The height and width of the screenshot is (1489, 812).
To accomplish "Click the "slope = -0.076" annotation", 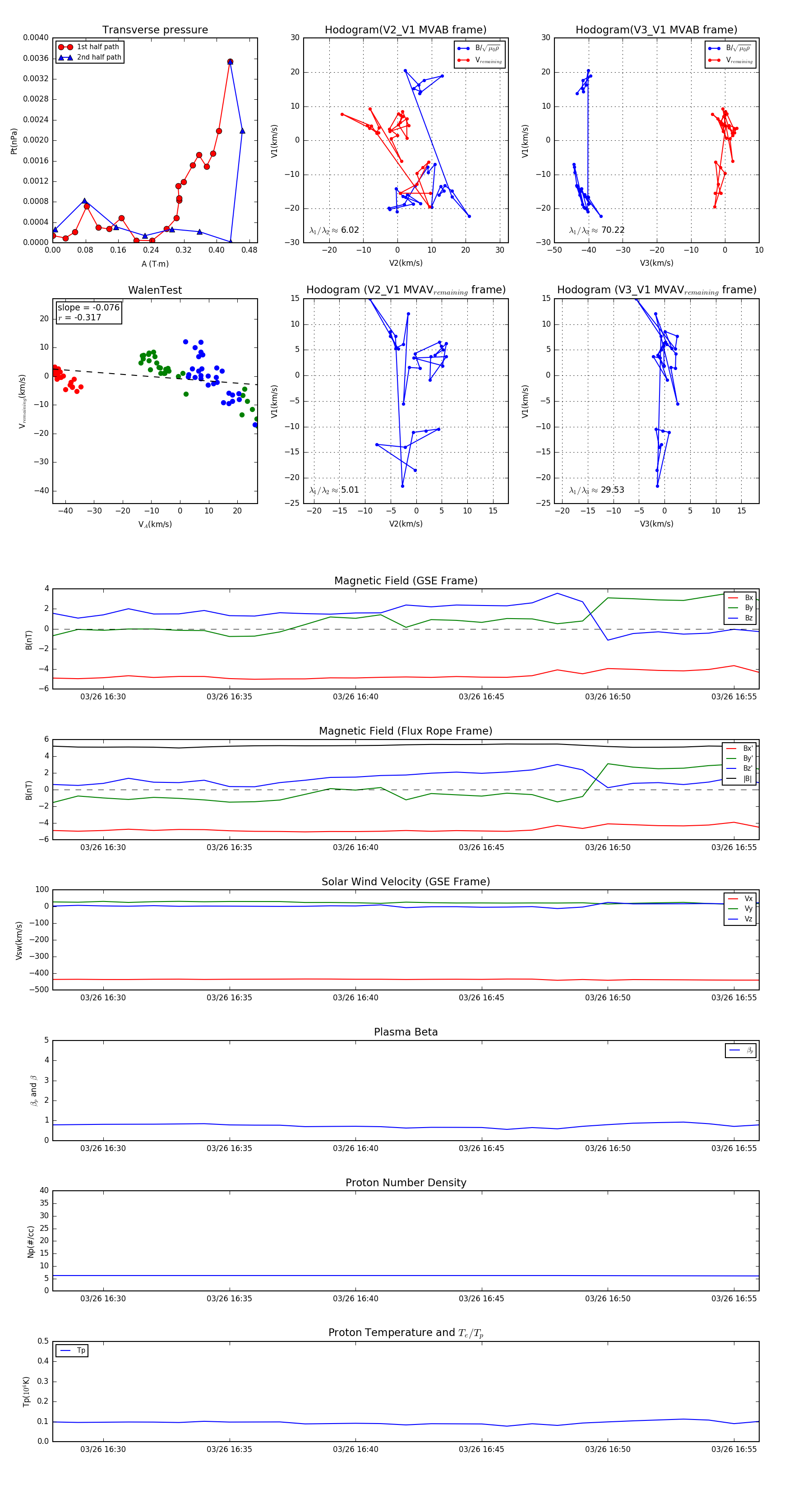I will (x=88, y=308).
